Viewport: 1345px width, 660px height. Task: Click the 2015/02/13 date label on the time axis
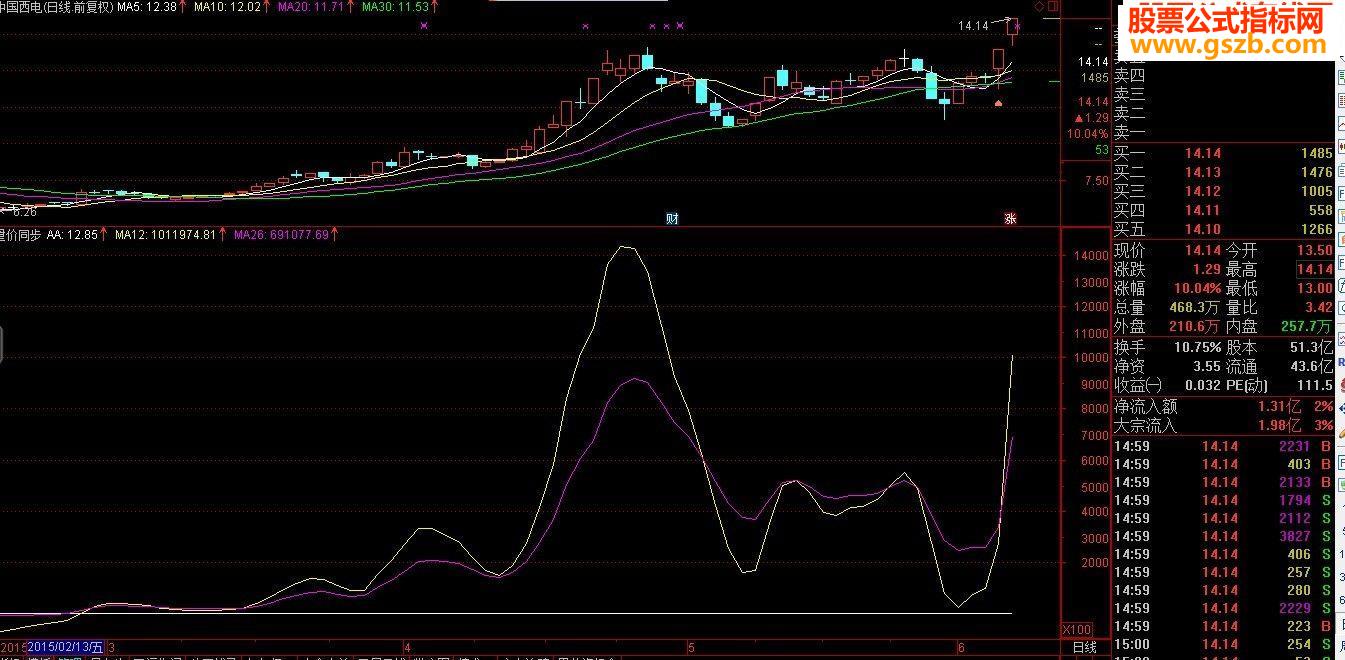point(66,647)
